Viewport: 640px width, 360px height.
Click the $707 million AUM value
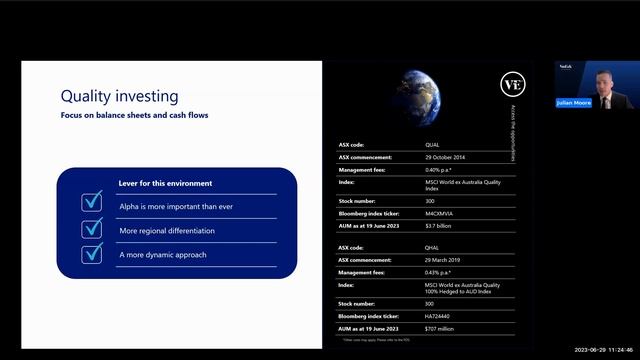click(x=439, y=329)
